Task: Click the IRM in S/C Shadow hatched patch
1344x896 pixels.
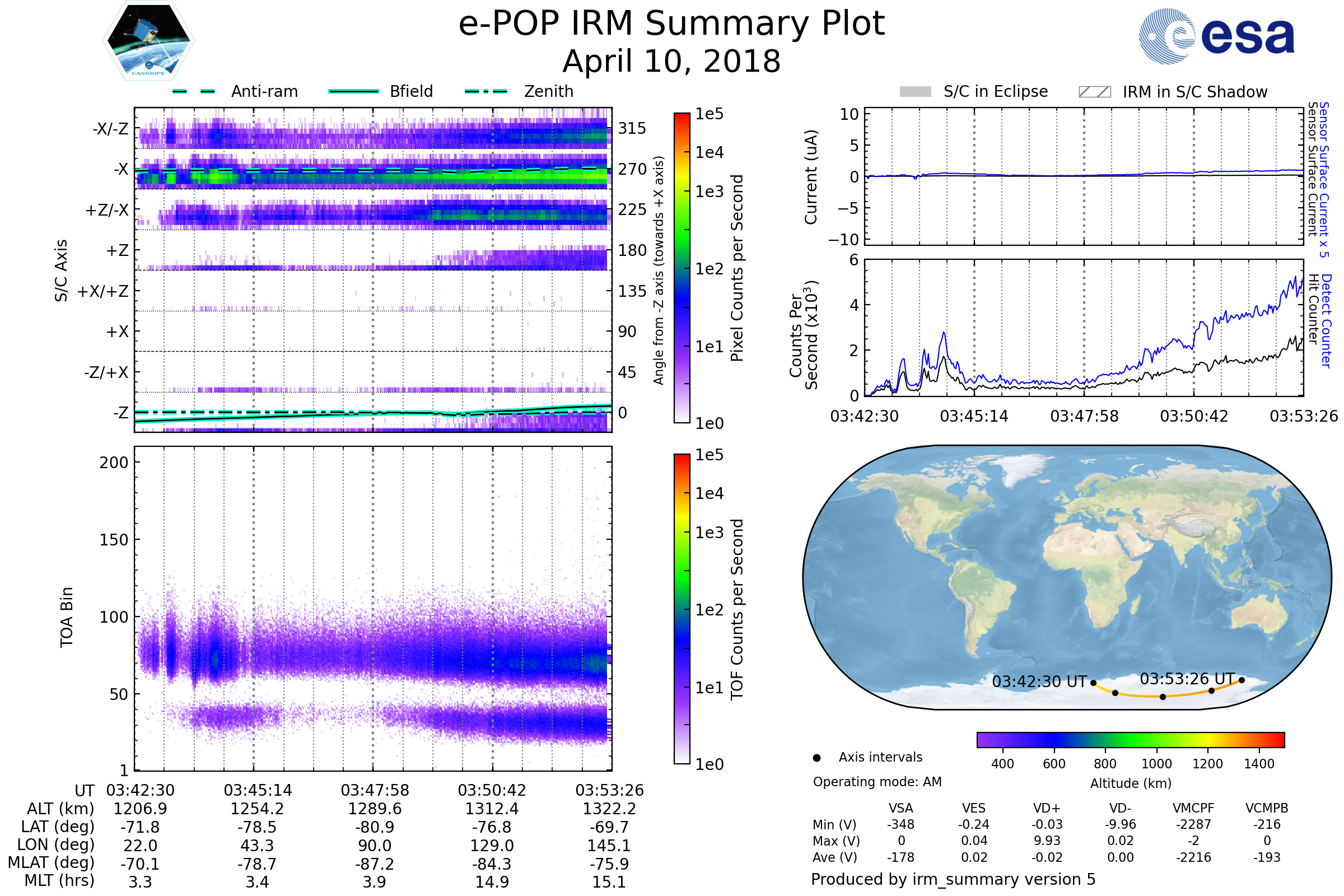Action: pyautogui.click(x=1094, y=92)
